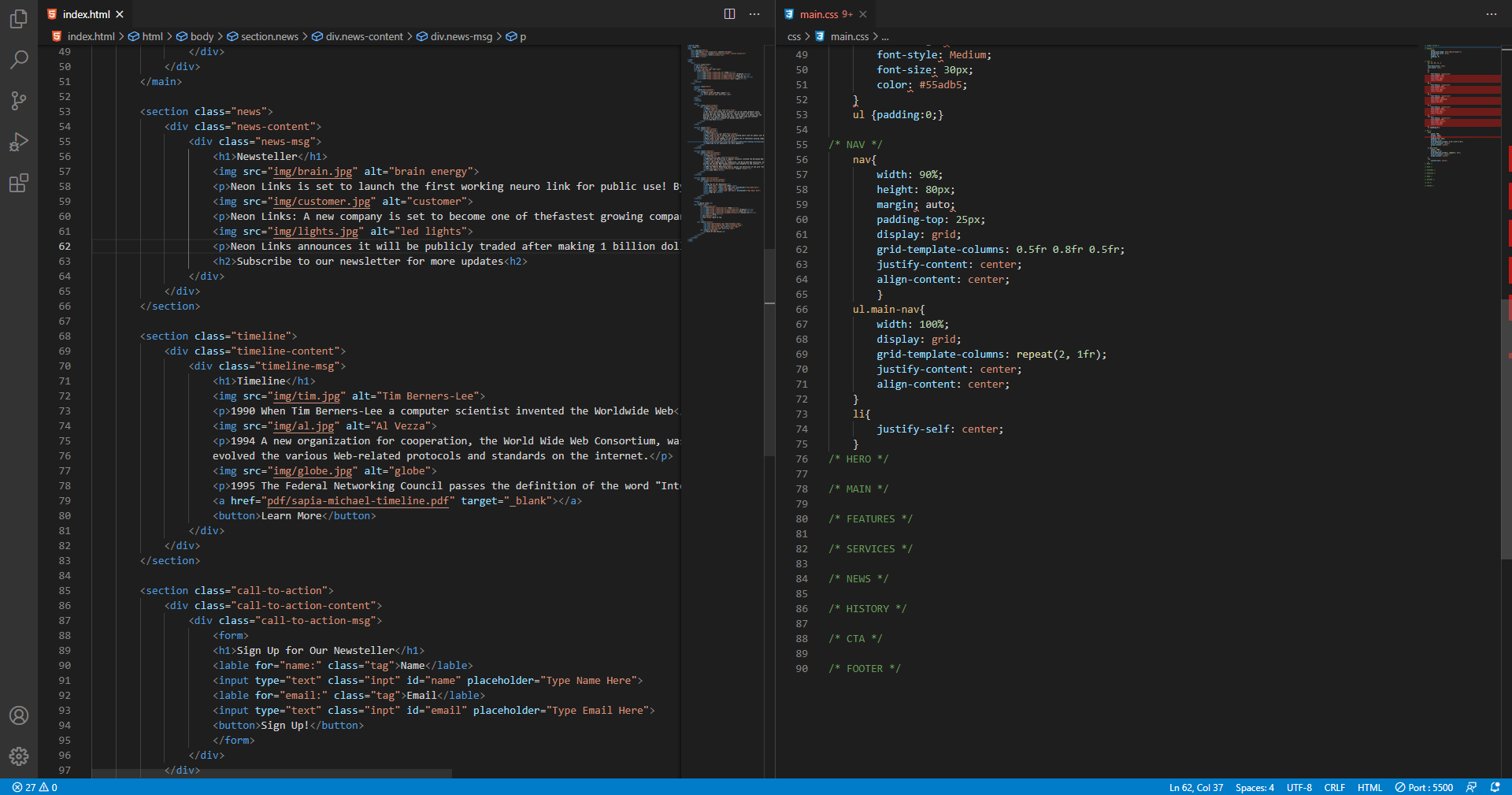Switch to the index.html tab
1512x795 pixels.
(87, 13)
